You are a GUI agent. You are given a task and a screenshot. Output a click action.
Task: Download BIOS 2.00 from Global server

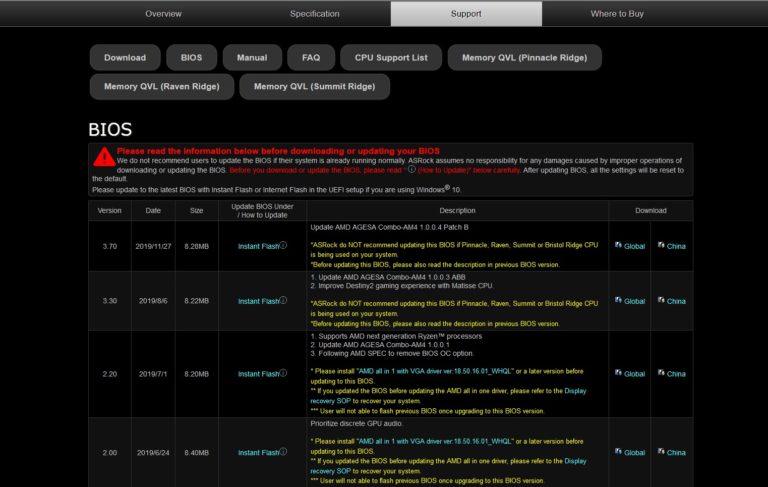coord(634,453)
